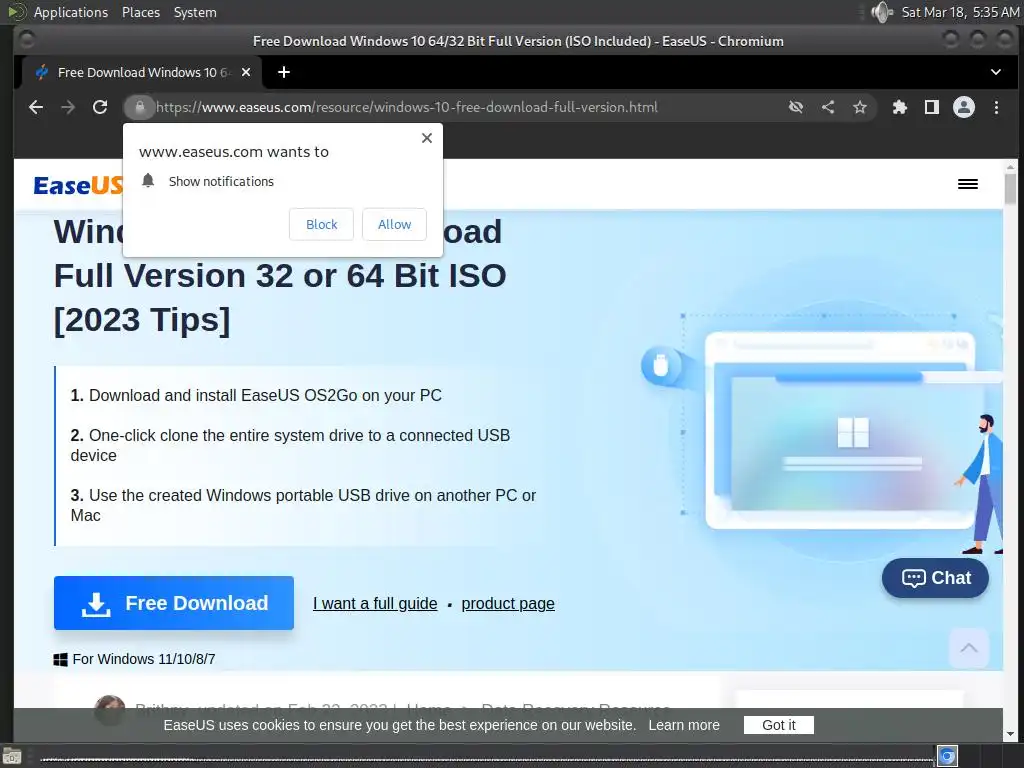Viewport: 1024px width, 768px height.
Task: Open the System menu
Action: pos(195,12)
